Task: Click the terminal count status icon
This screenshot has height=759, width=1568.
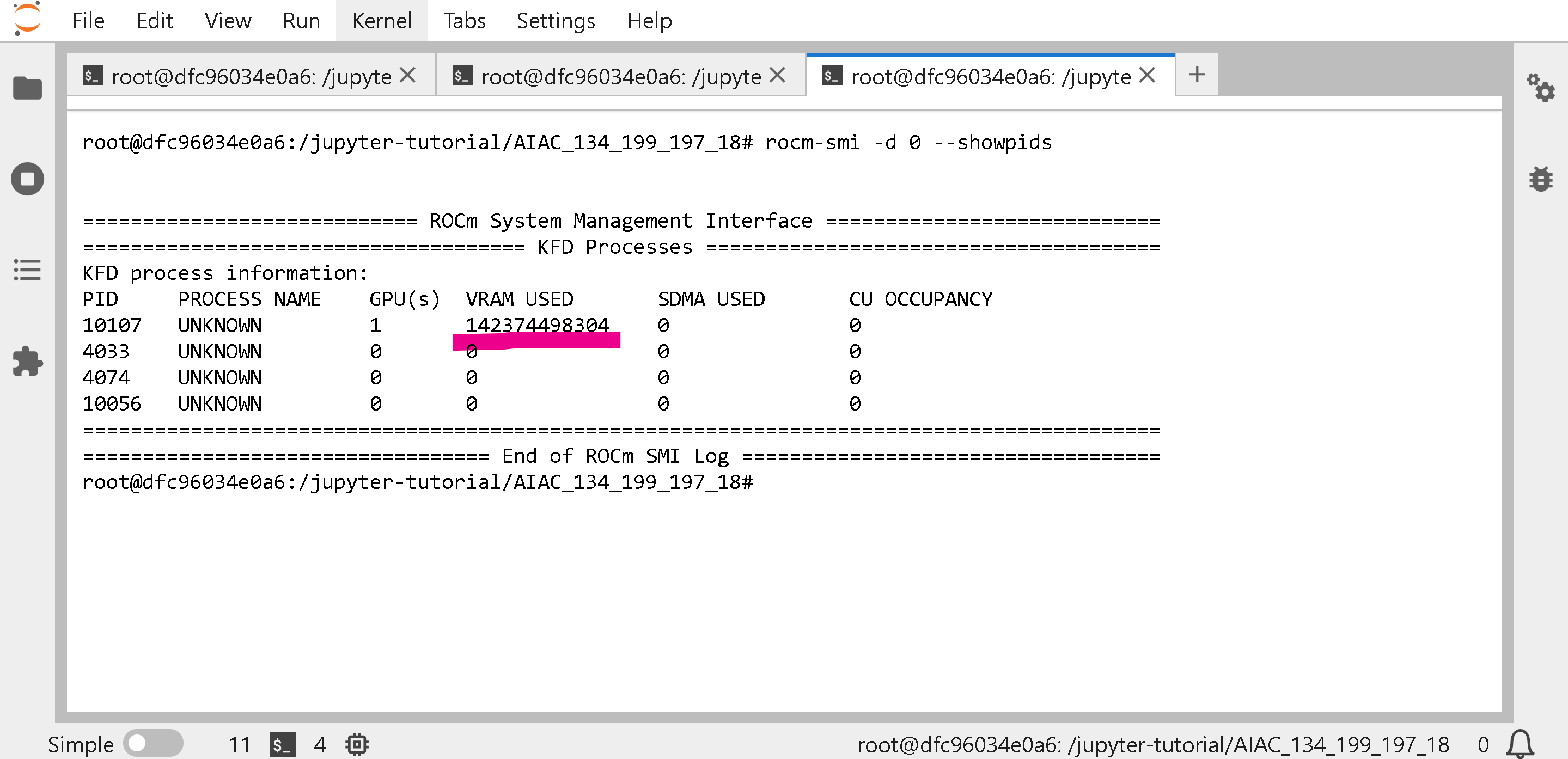Action: [283, 744]
